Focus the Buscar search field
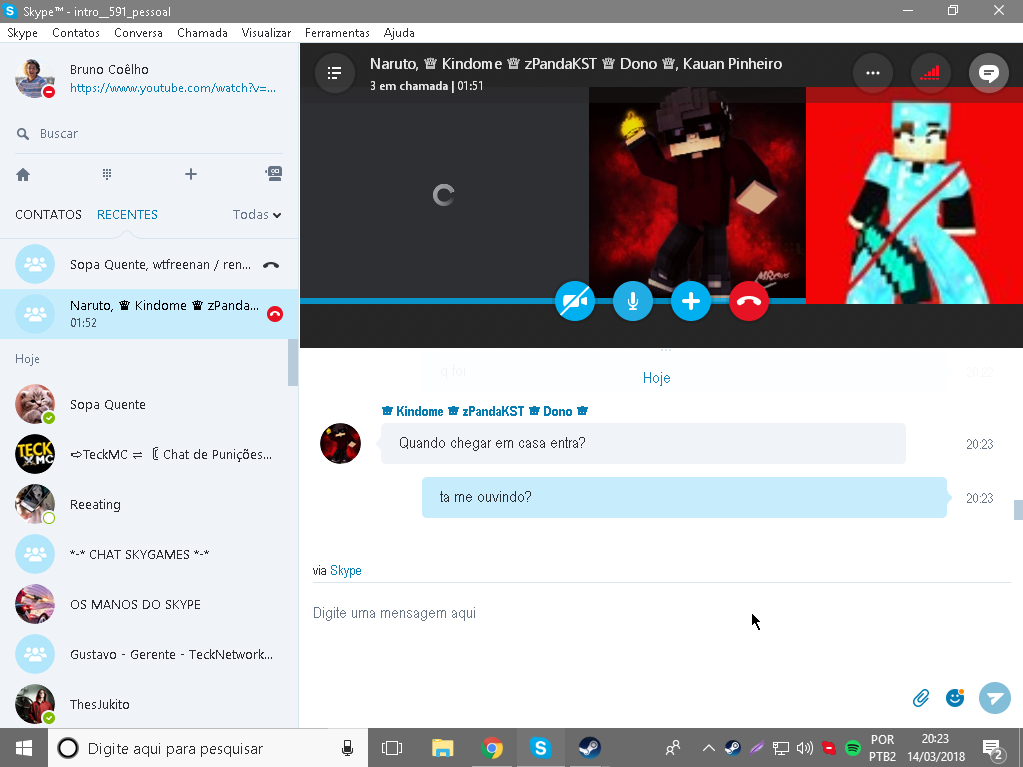 click(149, 134)
